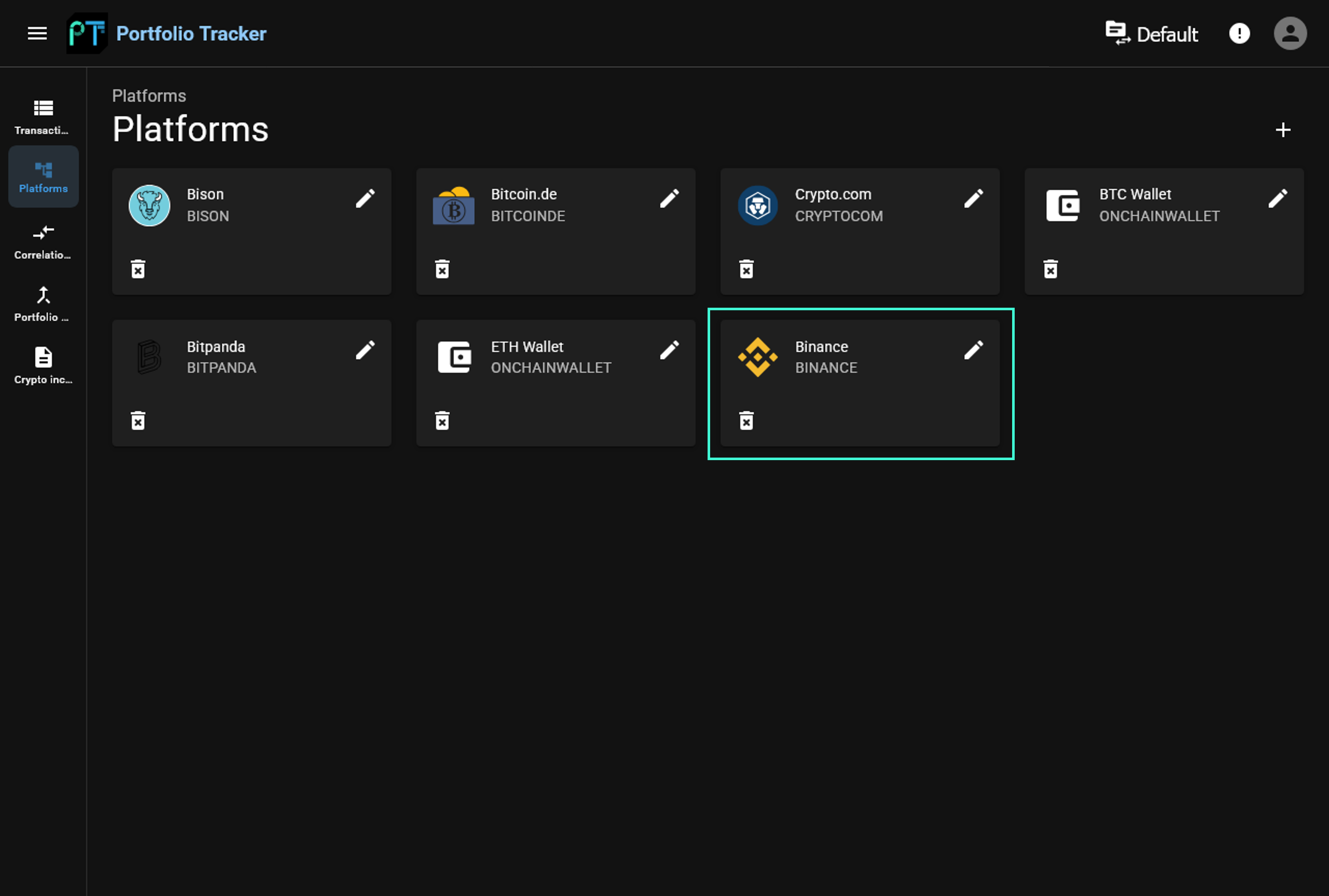Click the Portfolio Tracker PT logo
The width and height of the screenshot is (1329, 896).
[87, 33]
